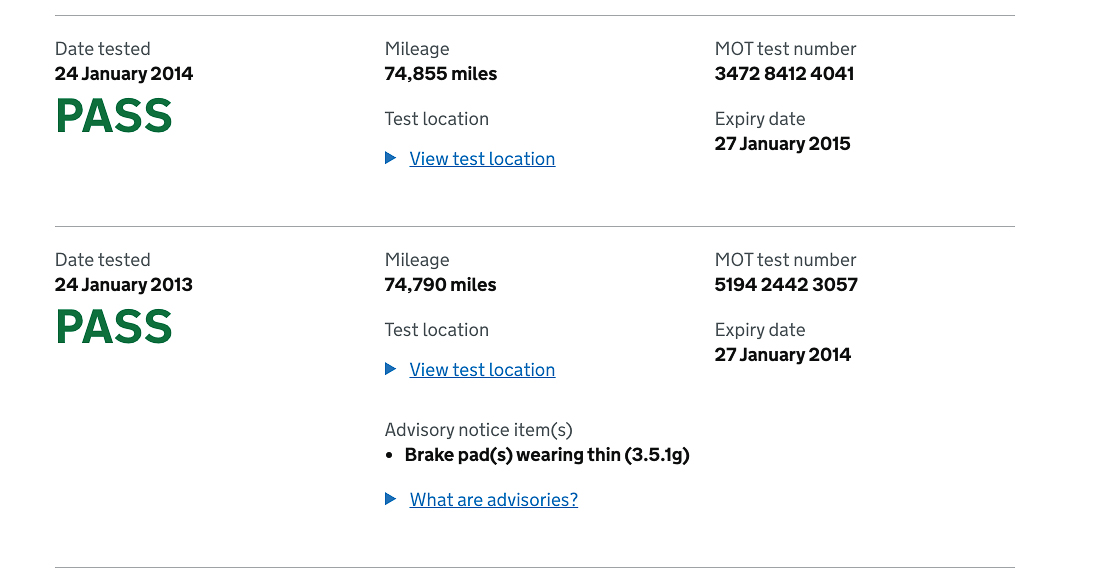This screenshot has height=572, width=1098.
Task: Open View test location under 74,855 miles
Action: (x=482, y=159)
